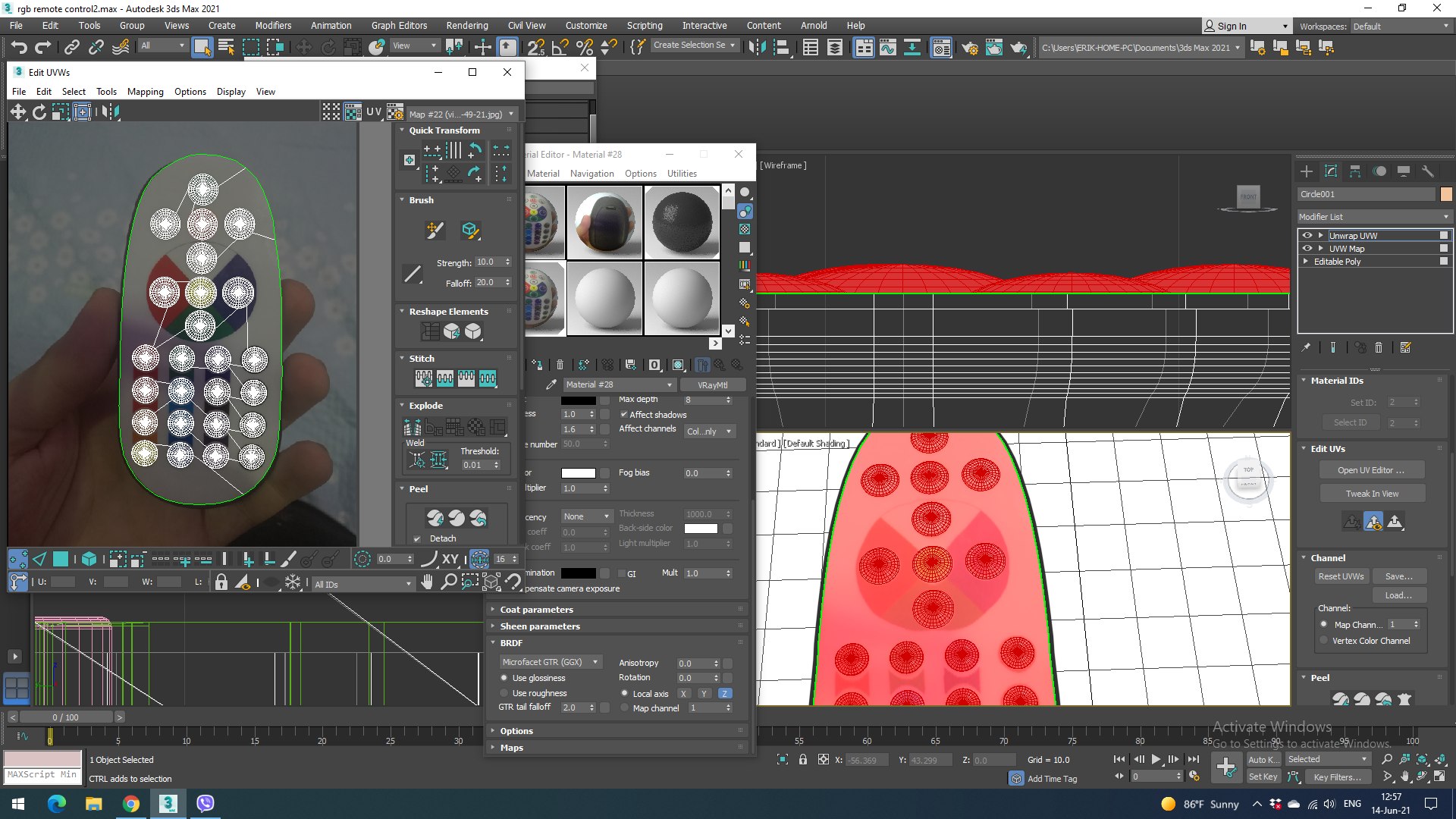Open the Microfacet GTR (GGX) BRDF dropdown
Viewport: 1456px width, 819px height.
pyautogui.click(x=550, y=662)
